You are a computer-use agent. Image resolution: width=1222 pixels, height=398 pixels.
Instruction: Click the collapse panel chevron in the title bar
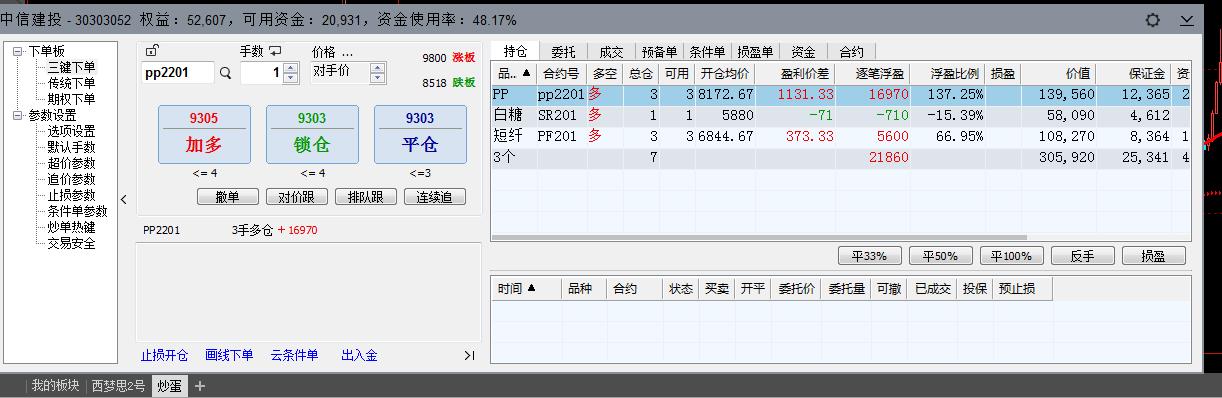[1187, 20]
